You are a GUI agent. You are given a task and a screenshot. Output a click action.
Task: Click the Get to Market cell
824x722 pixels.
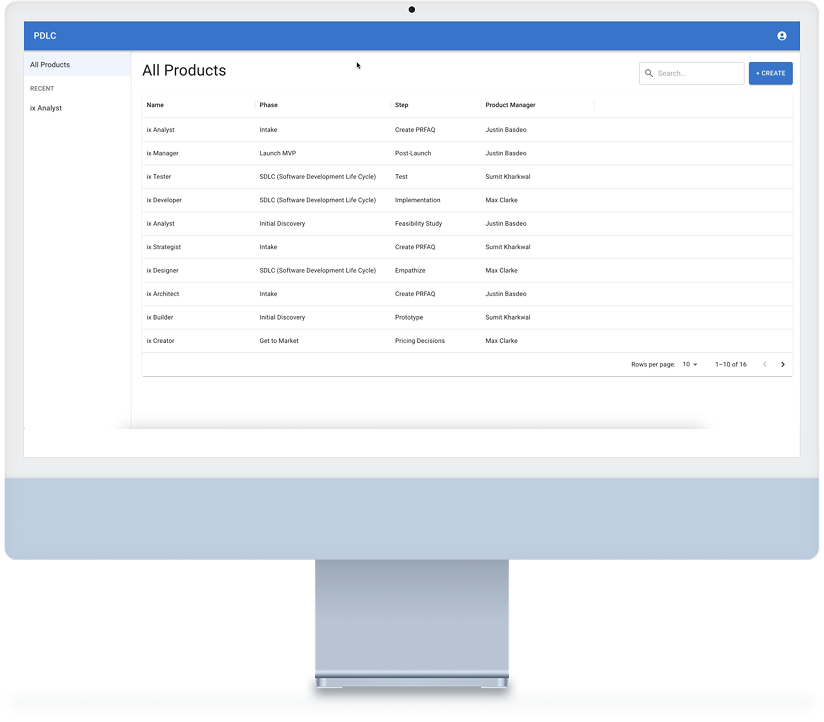tap(279, 341)
